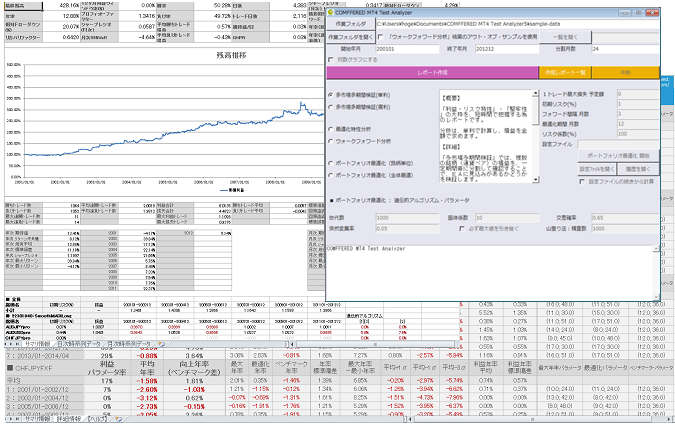Click the 最適化期間 月数 field showing 12
This screenshot has height=425, width=675.
click(638, 124)
